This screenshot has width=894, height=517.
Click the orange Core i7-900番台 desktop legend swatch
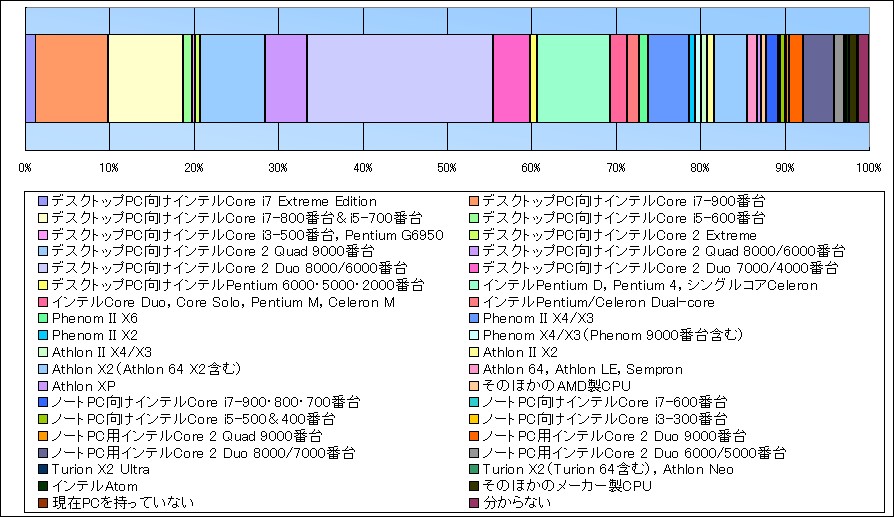[x=474, y=201]
